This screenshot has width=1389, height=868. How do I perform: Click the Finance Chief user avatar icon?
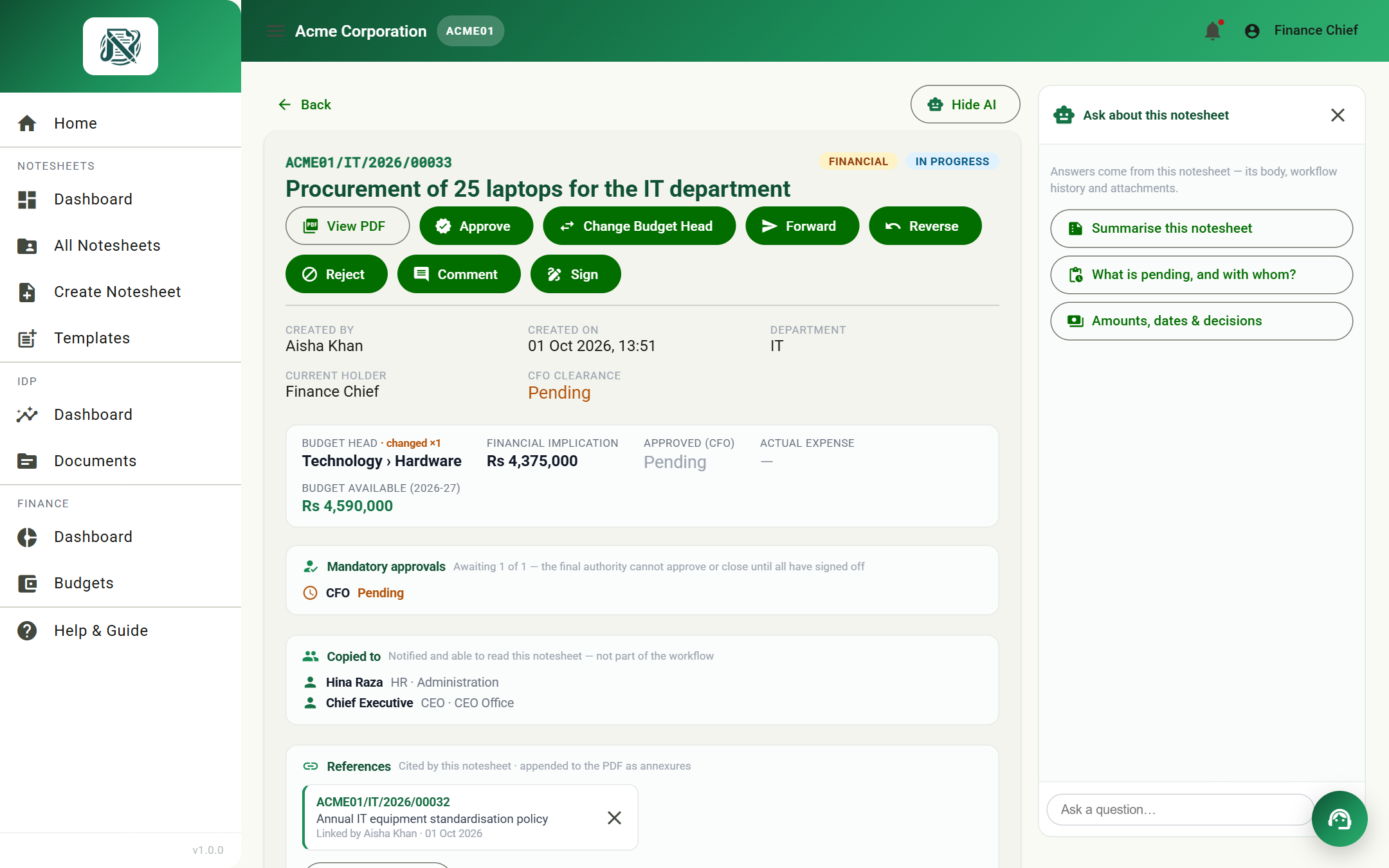tap(1251, 31)
